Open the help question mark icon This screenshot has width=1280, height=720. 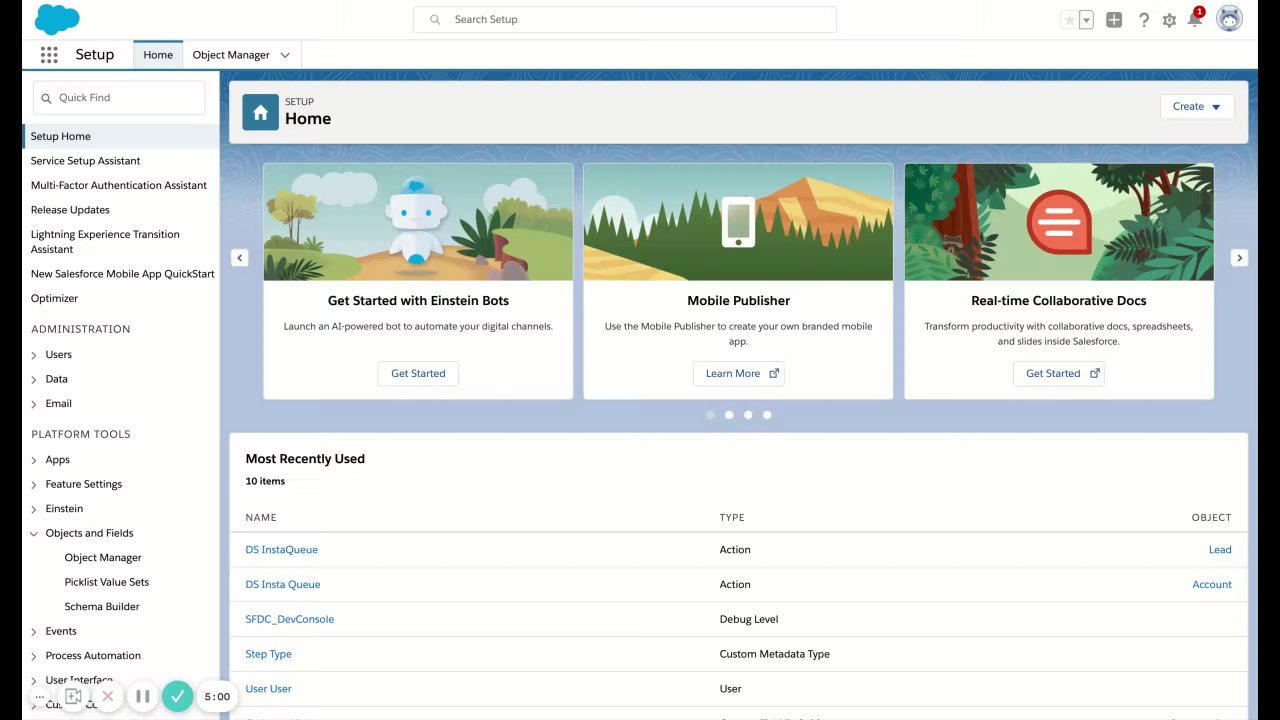(1144, 20)
